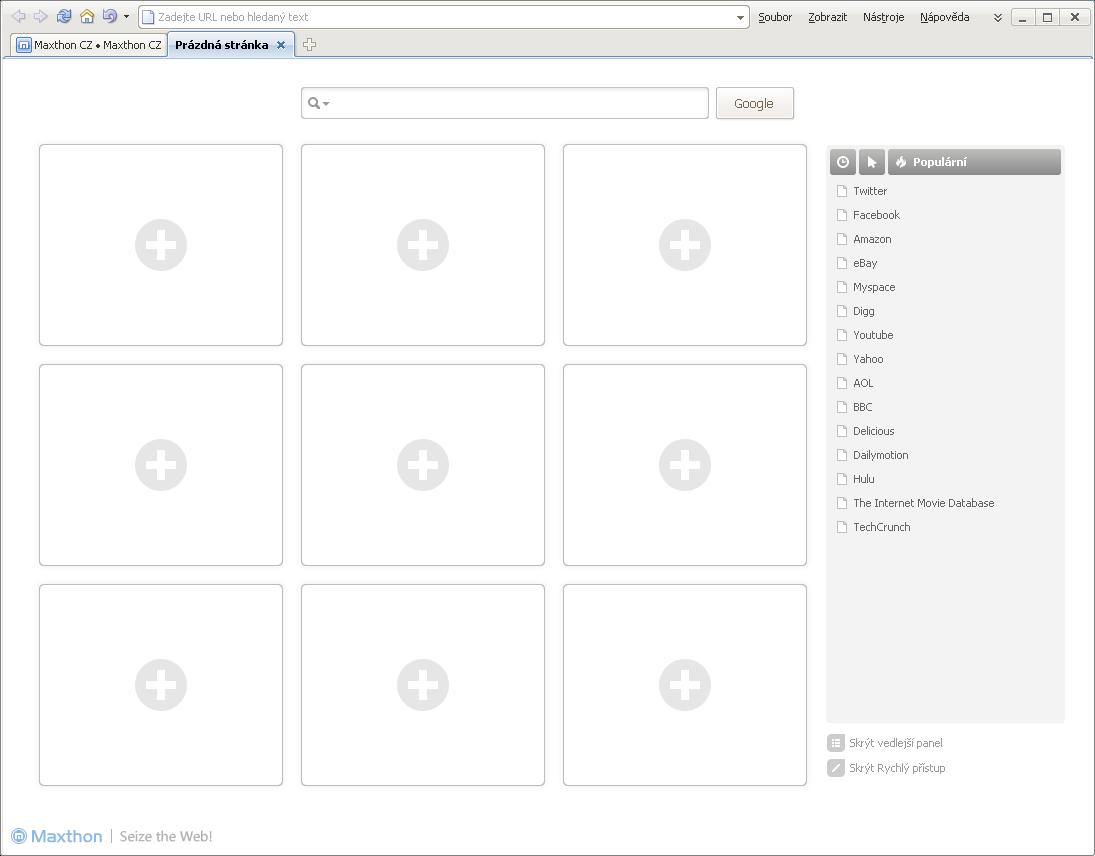This screenshot has height=856, width=1095.
Task: Open a new tab with the plus icon
Action: pyautogui.click(x=310, y=44)
